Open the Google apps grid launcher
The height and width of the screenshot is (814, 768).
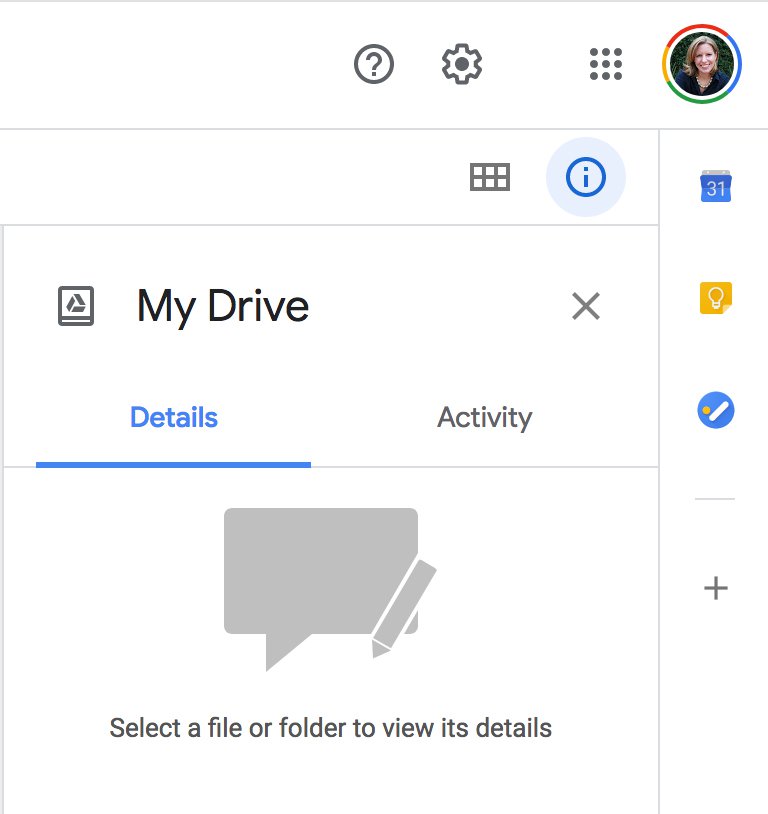pyautogui.click(x=606, y=65)
